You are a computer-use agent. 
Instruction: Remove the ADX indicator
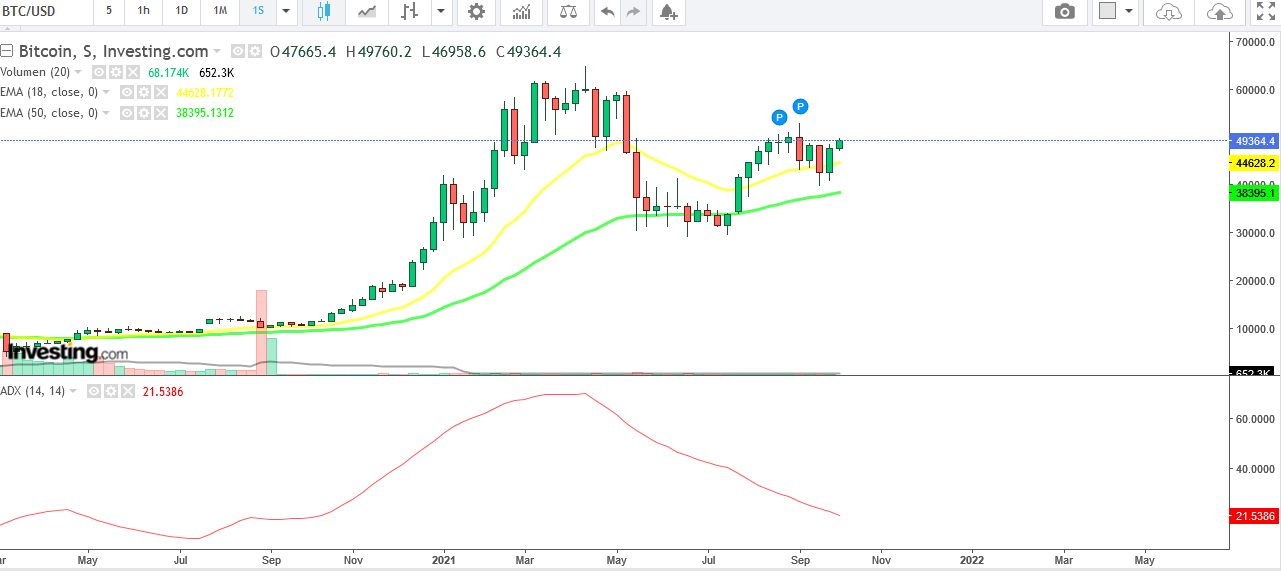(x=126, y=391)
